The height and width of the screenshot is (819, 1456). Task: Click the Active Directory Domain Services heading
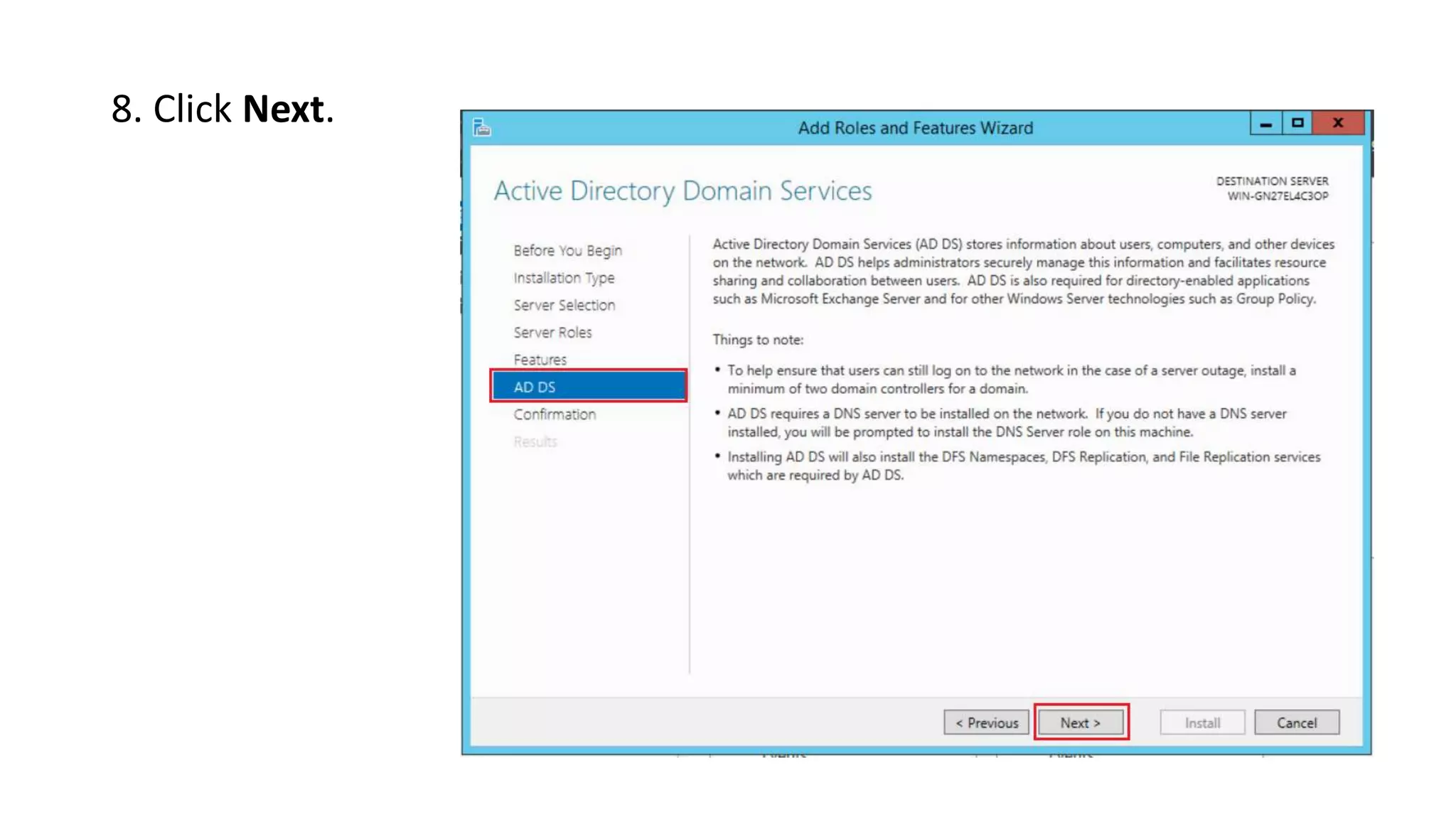click(682, 191)
